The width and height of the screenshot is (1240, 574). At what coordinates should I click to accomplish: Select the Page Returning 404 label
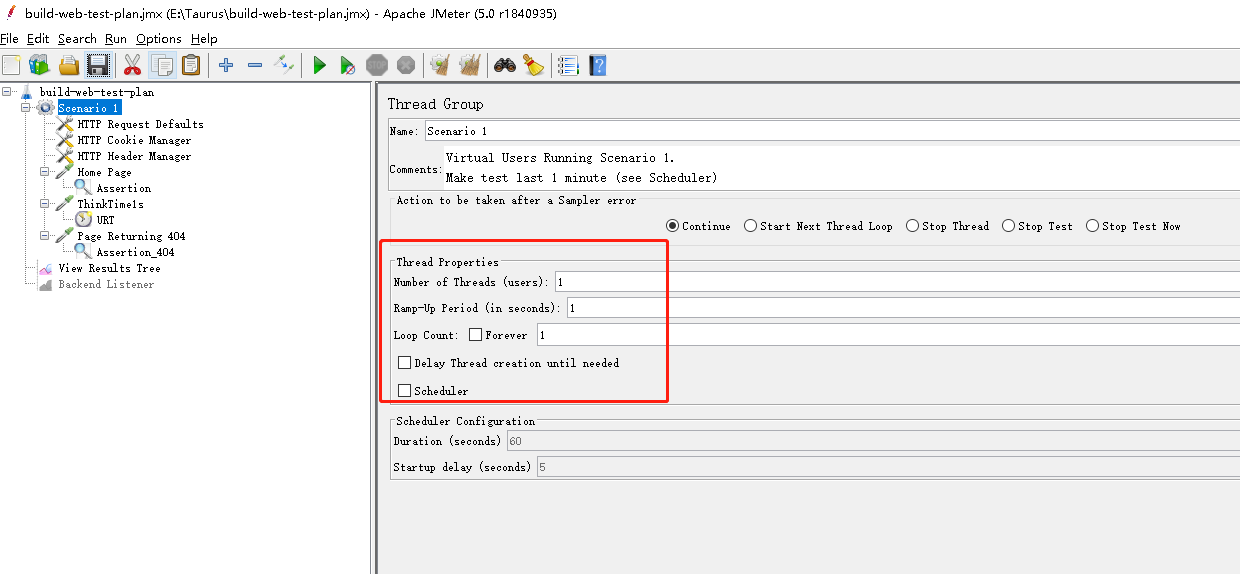click(131, 236)
